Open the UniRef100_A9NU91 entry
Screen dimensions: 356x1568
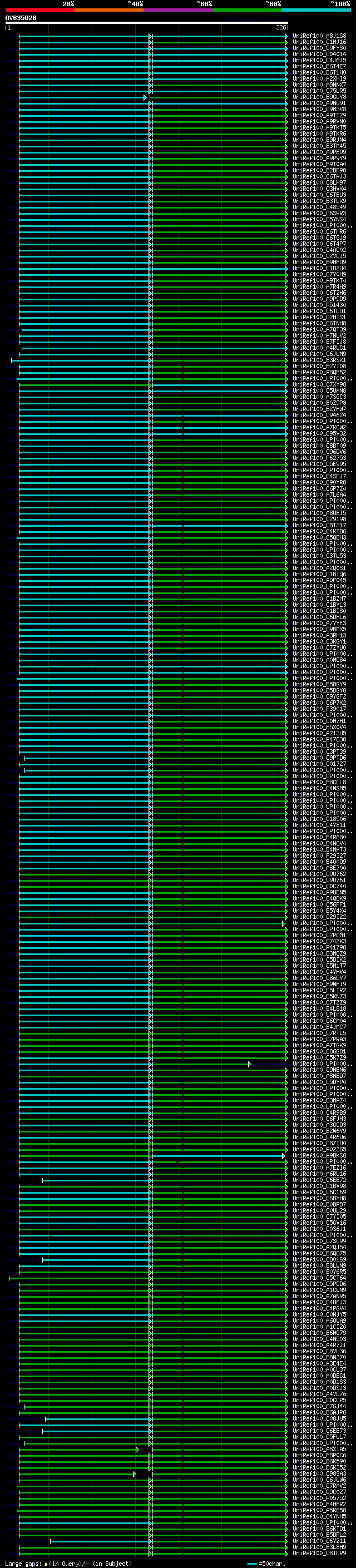(x=319, y=103)
